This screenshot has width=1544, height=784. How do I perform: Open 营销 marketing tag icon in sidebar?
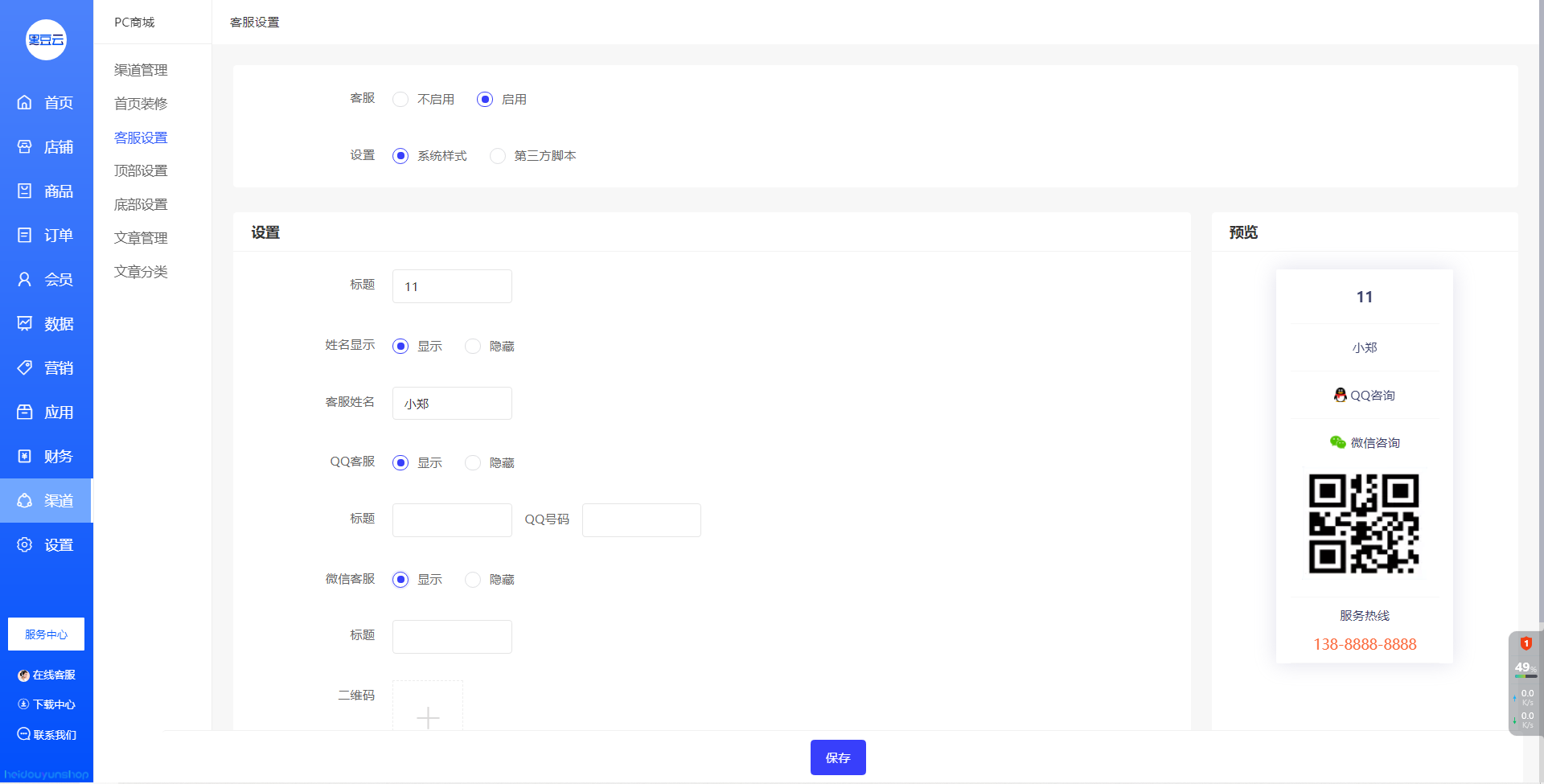25,367
